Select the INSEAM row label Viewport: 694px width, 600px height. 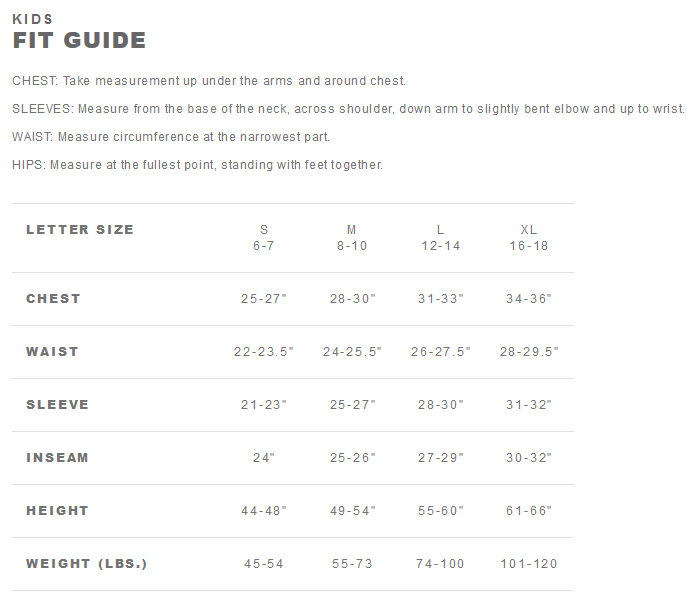(57, 457)
